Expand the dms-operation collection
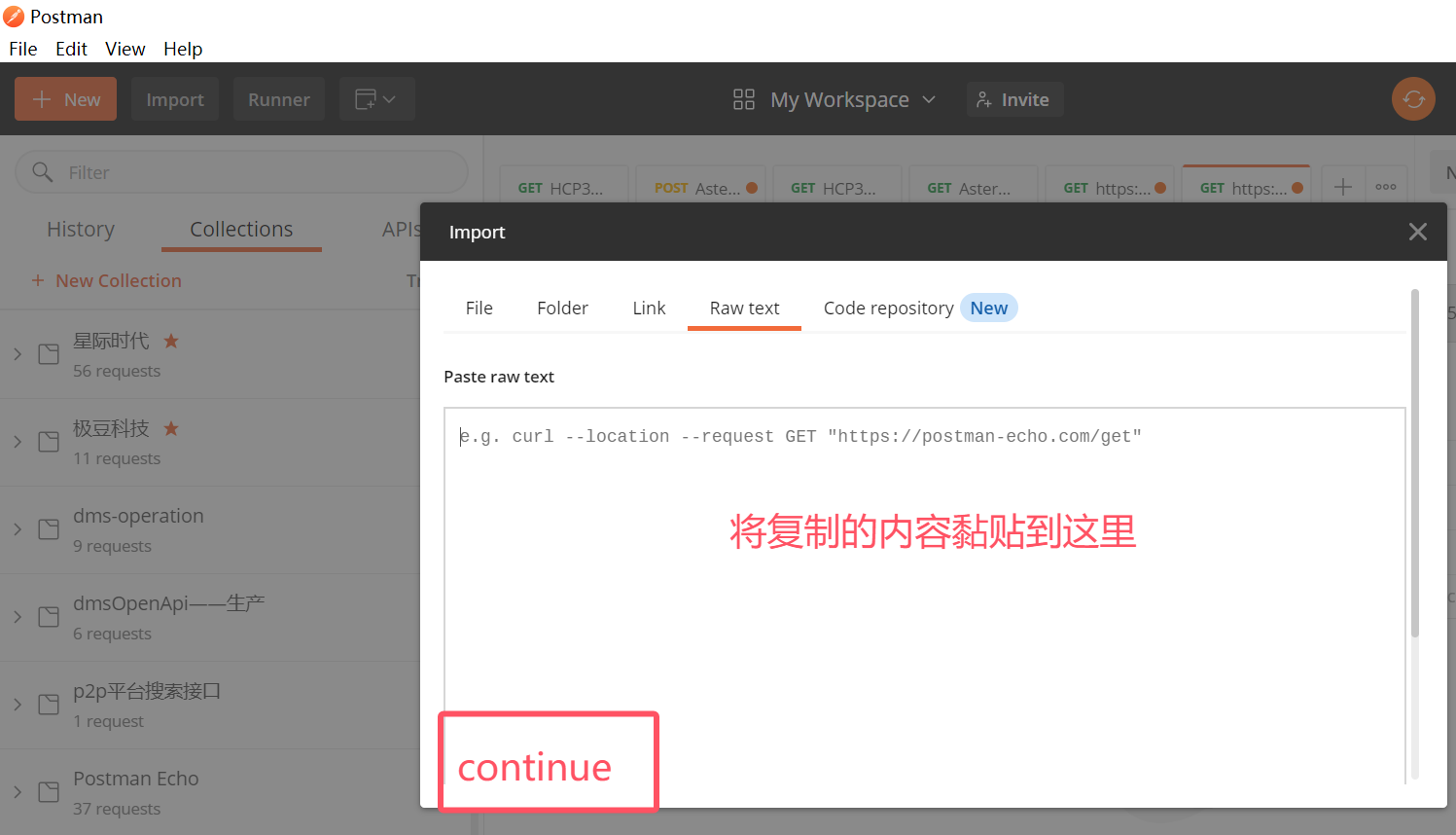The image size is (1456, 835). [x=18, y=529]
